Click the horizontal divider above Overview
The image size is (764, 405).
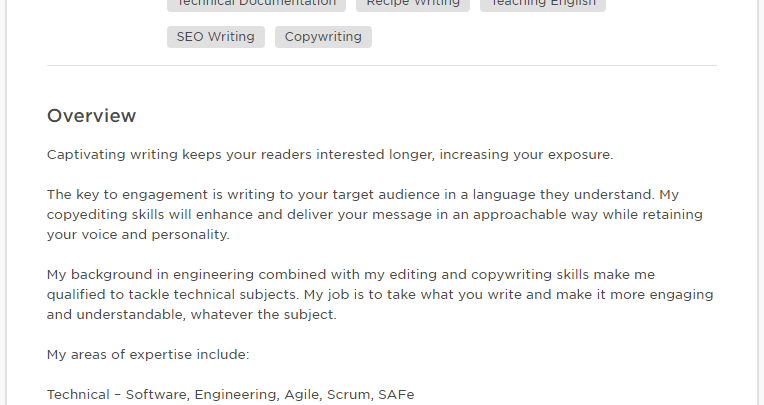click(x=381, y=66)
